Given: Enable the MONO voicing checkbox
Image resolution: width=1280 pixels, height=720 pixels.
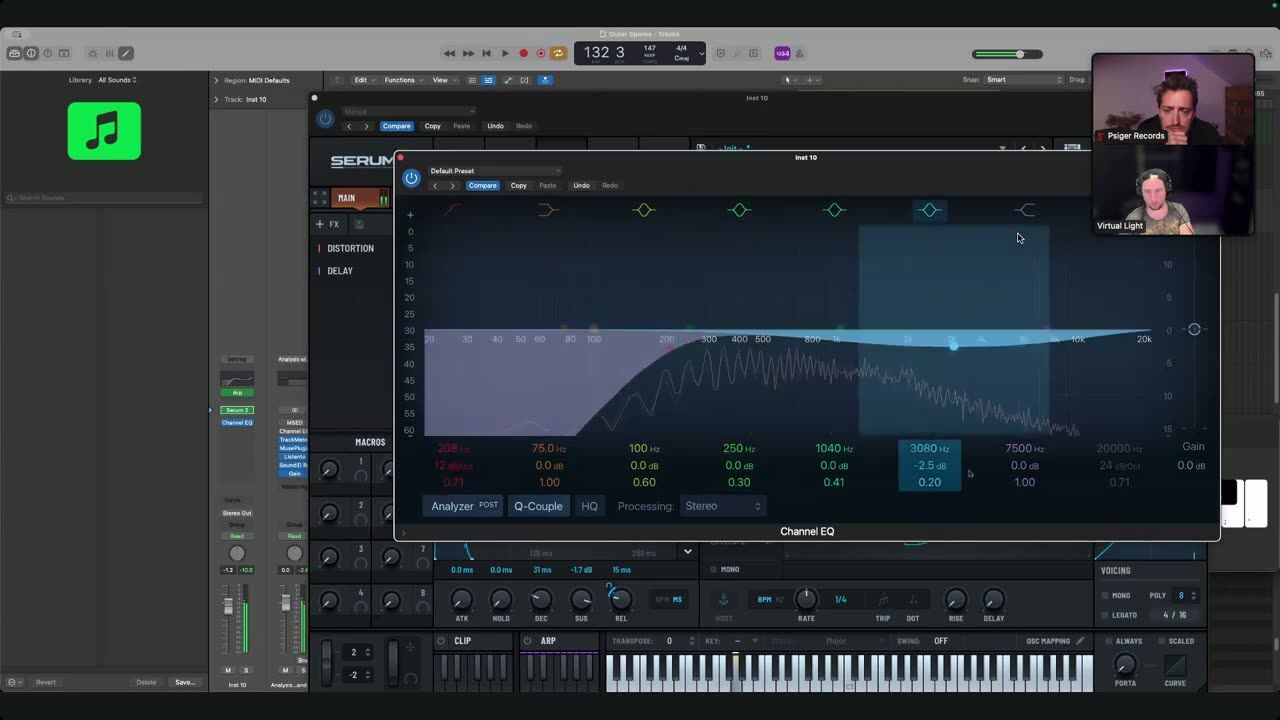Looking at the screenshot, I should coord(1105,595).
